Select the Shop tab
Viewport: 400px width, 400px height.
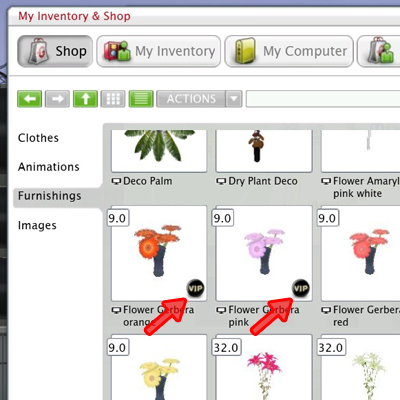(55, 51)
